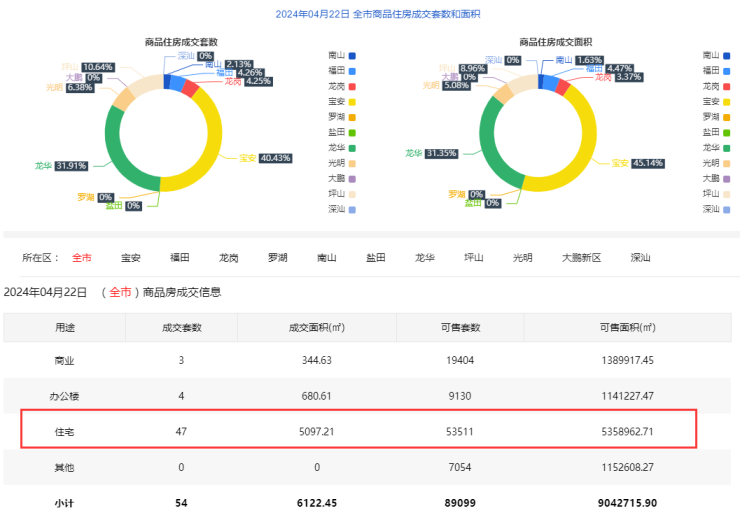Choose the 盐田 district tab
Image resolution: width=740 pixels, height=520 pixels.
(376, 257)
